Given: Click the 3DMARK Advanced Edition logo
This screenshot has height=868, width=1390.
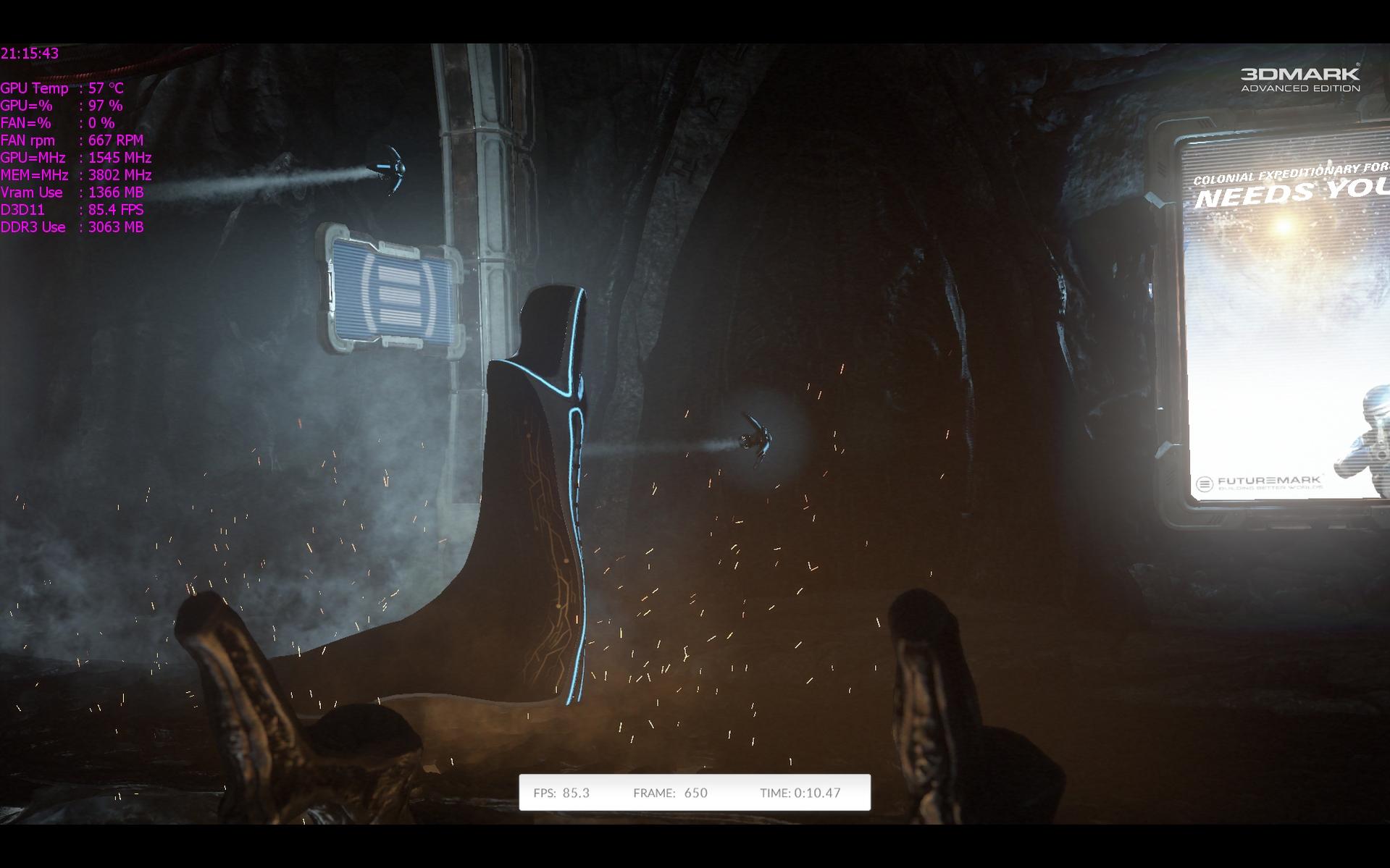Looking at the screenshot, I should [1300, 79].
